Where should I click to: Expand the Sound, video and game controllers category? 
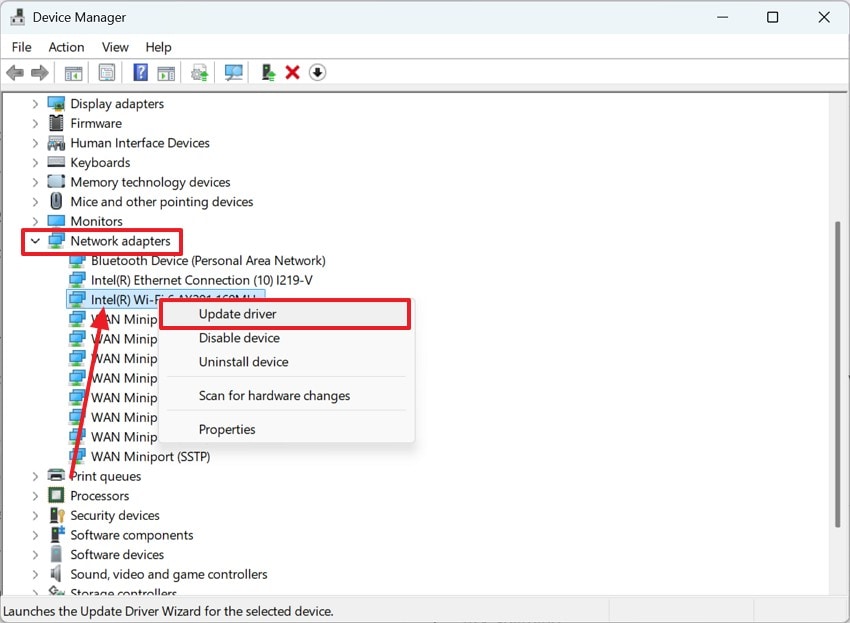tap(36, 574)
